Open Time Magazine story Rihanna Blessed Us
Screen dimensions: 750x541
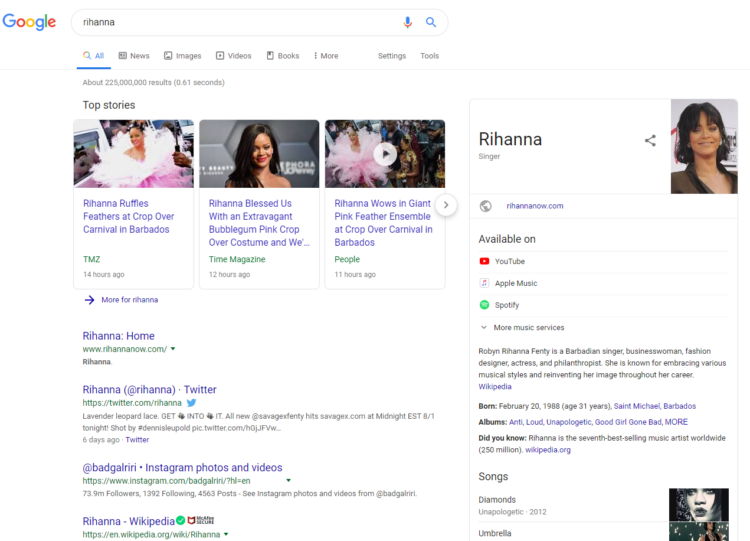pyautogui.click(x=259, y=223)
